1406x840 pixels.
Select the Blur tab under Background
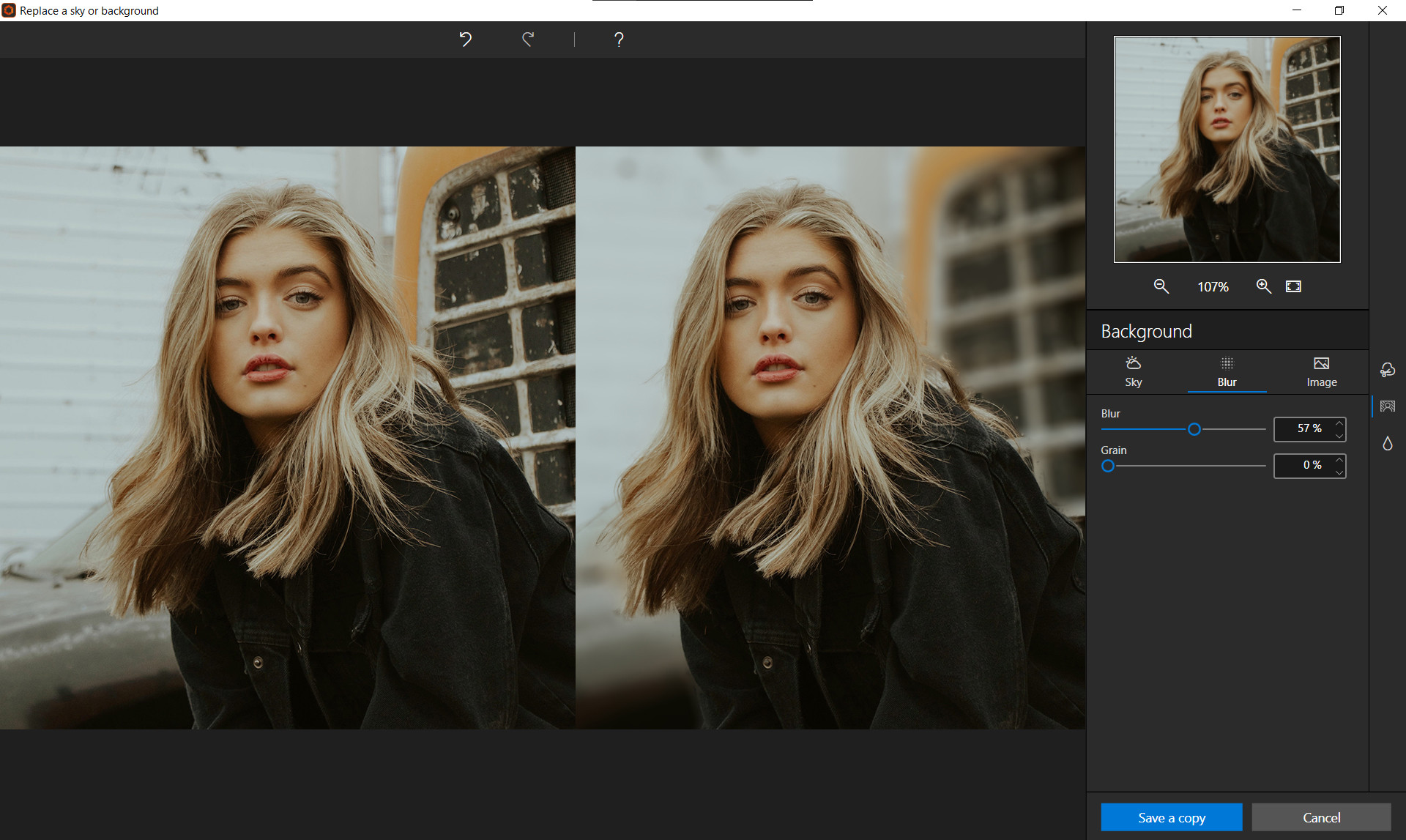(1227, 372)
